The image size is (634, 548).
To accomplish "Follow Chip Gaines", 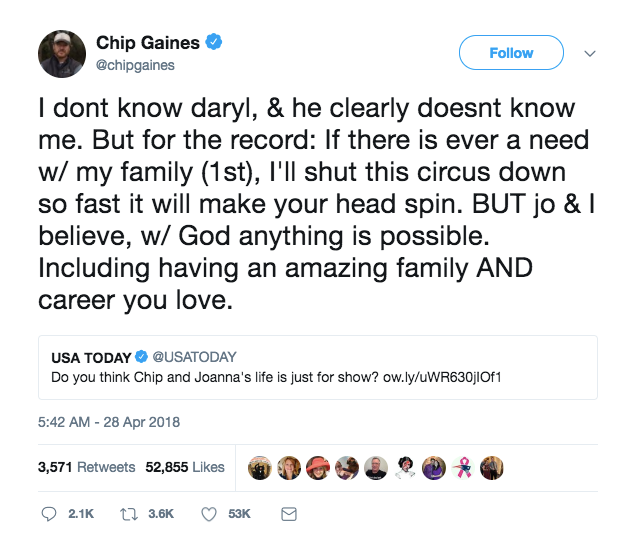I will (511, 53).
